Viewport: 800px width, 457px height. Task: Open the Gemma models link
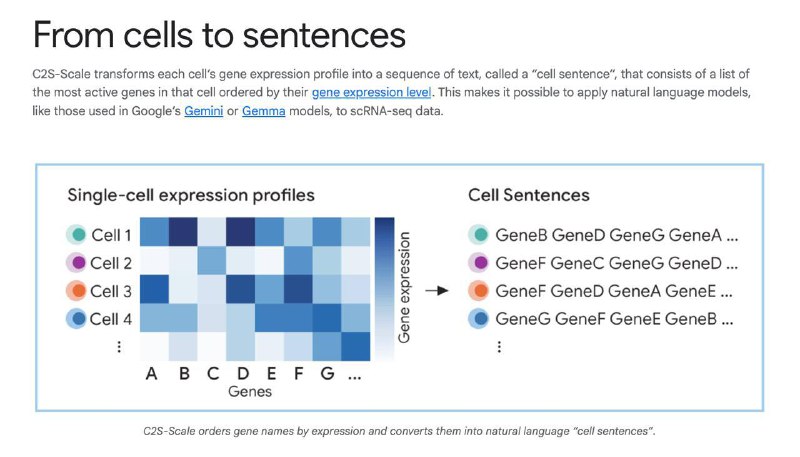(263, 111)
